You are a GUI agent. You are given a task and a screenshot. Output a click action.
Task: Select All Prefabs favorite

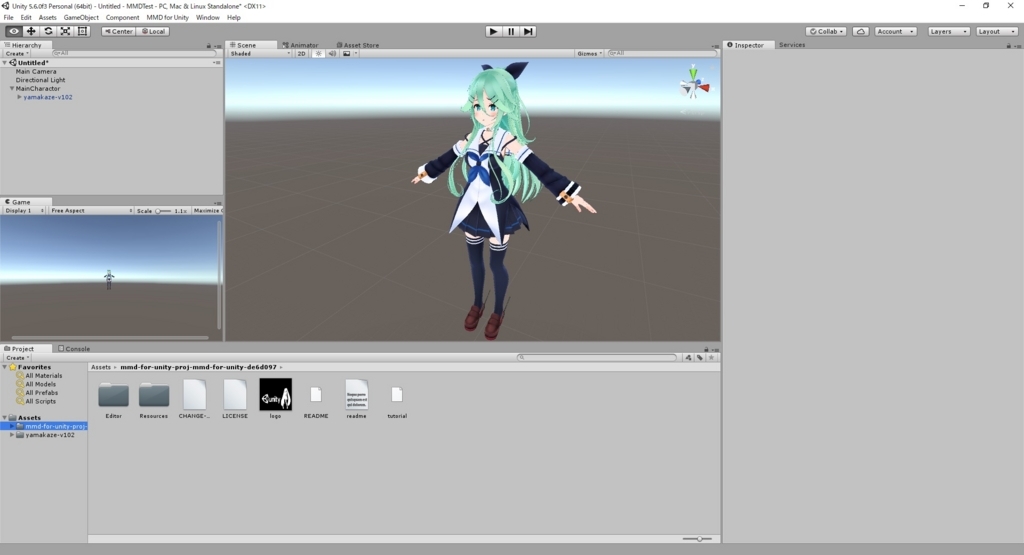41,392
